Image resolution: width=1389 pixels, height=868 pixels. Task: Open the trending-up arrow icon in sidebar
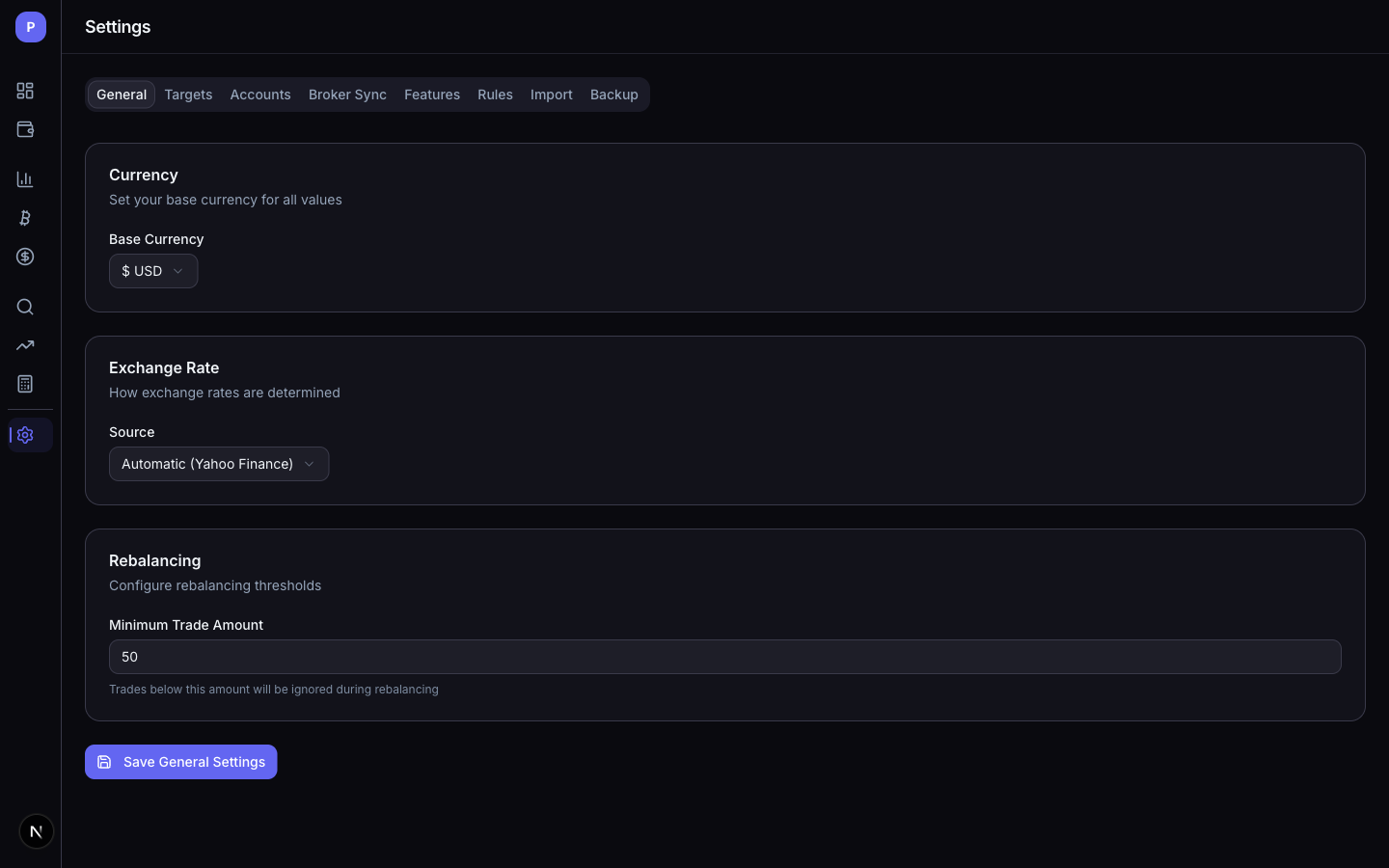25,345
